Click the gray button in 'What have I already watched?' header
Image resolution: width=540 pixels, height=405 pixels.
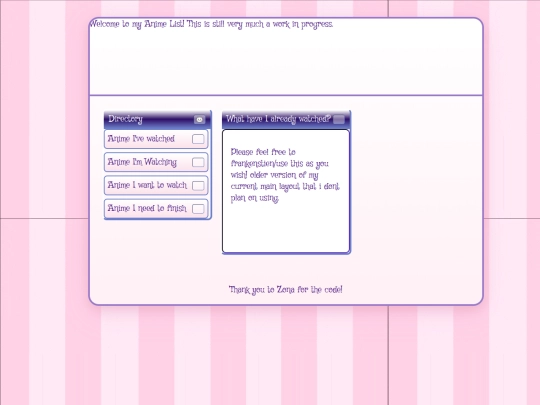pos(339,120)
